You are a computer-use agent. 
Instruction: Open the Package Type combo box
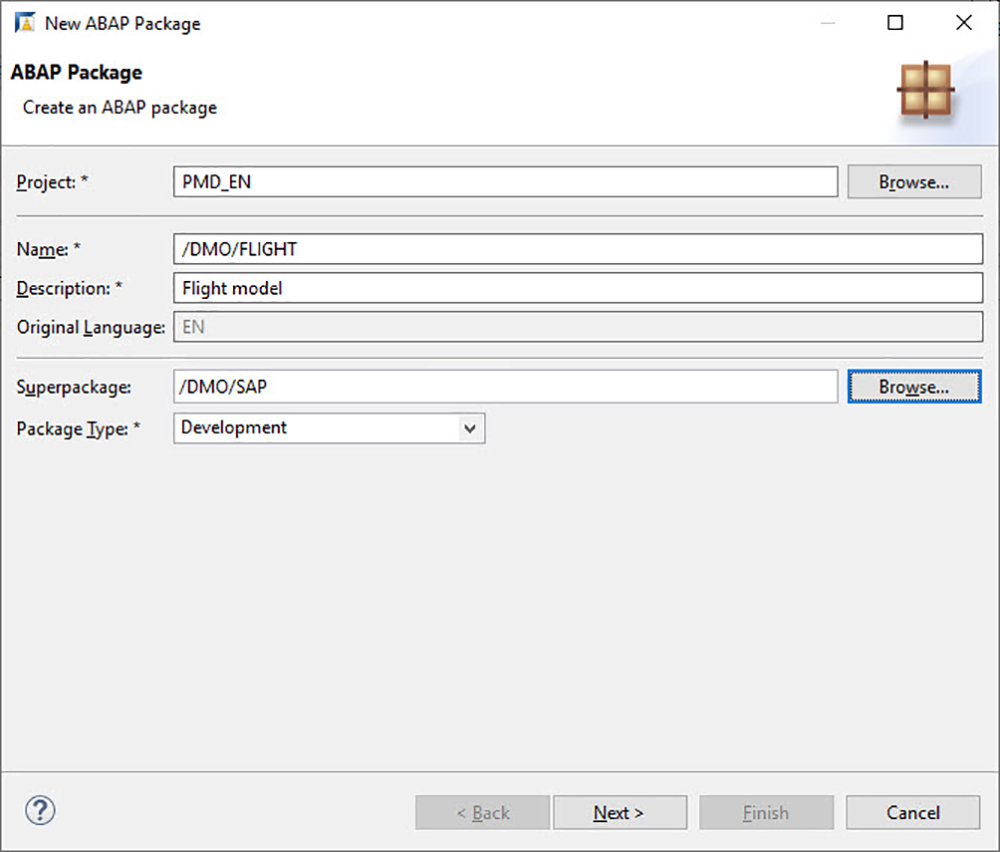330,428
